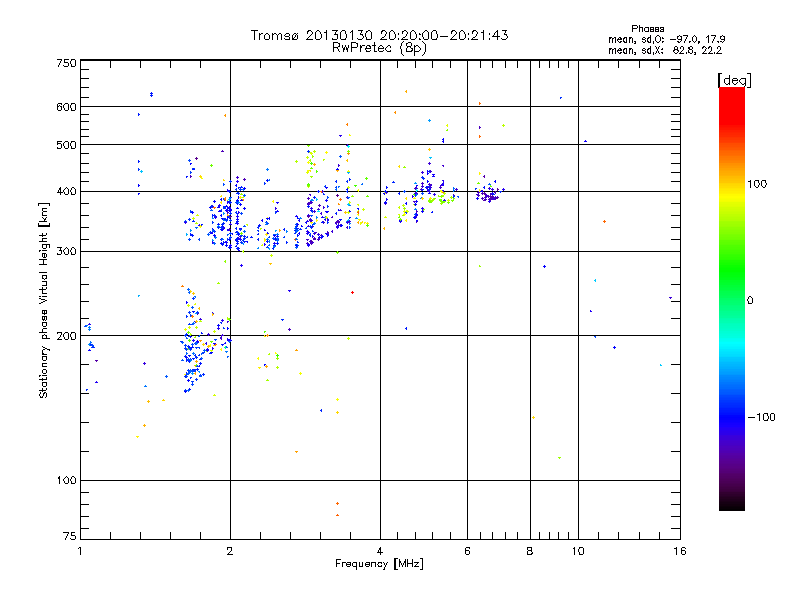800x600 pixels.
Task: Click the '16' x-axis frequency tick label
Action: [680, 551]
